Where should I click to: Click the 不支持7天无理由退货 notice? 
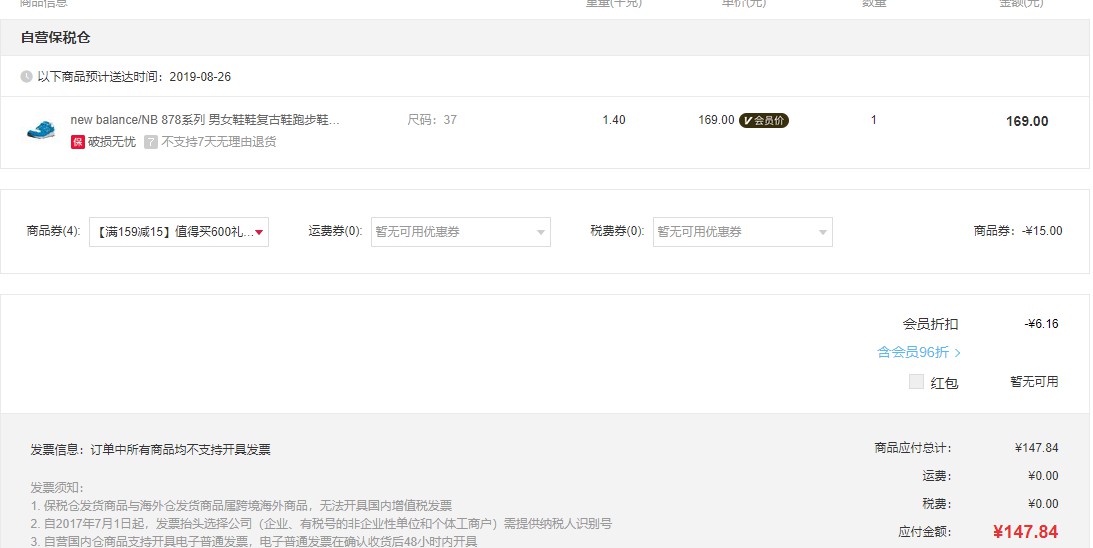click(219, 142)
